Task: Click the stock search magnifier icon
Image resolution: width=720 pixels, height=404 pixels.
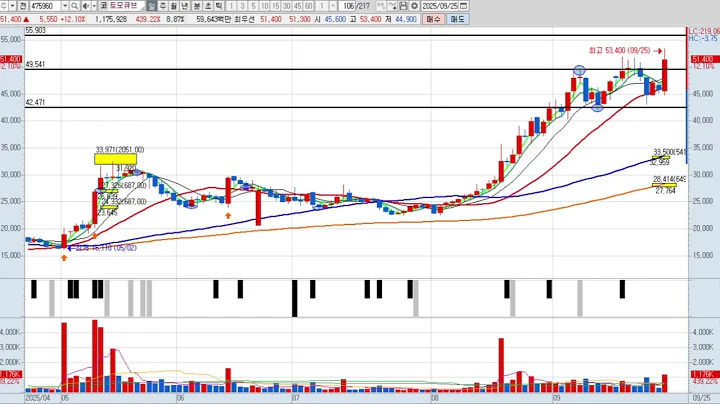Action: pos(74,6)
